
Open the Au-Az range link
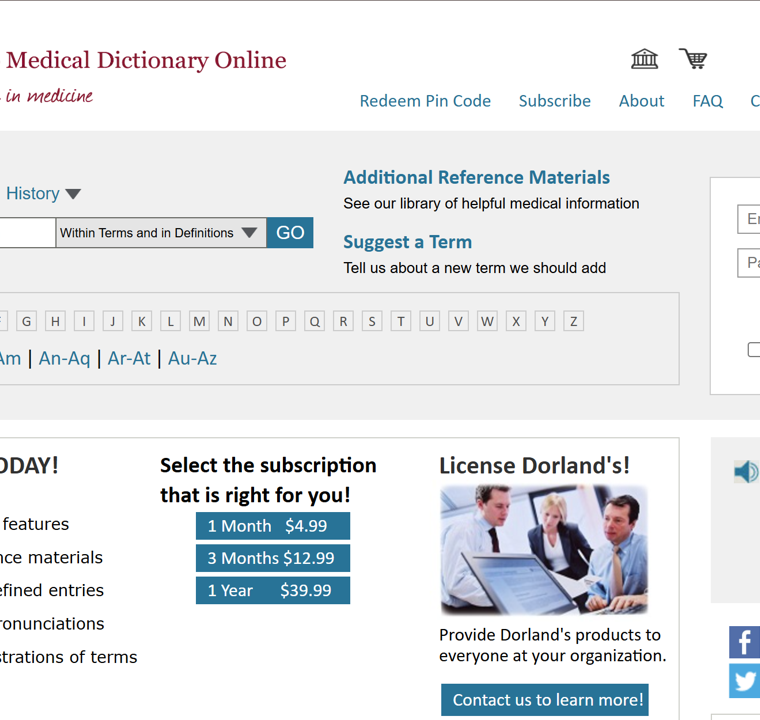192,358
